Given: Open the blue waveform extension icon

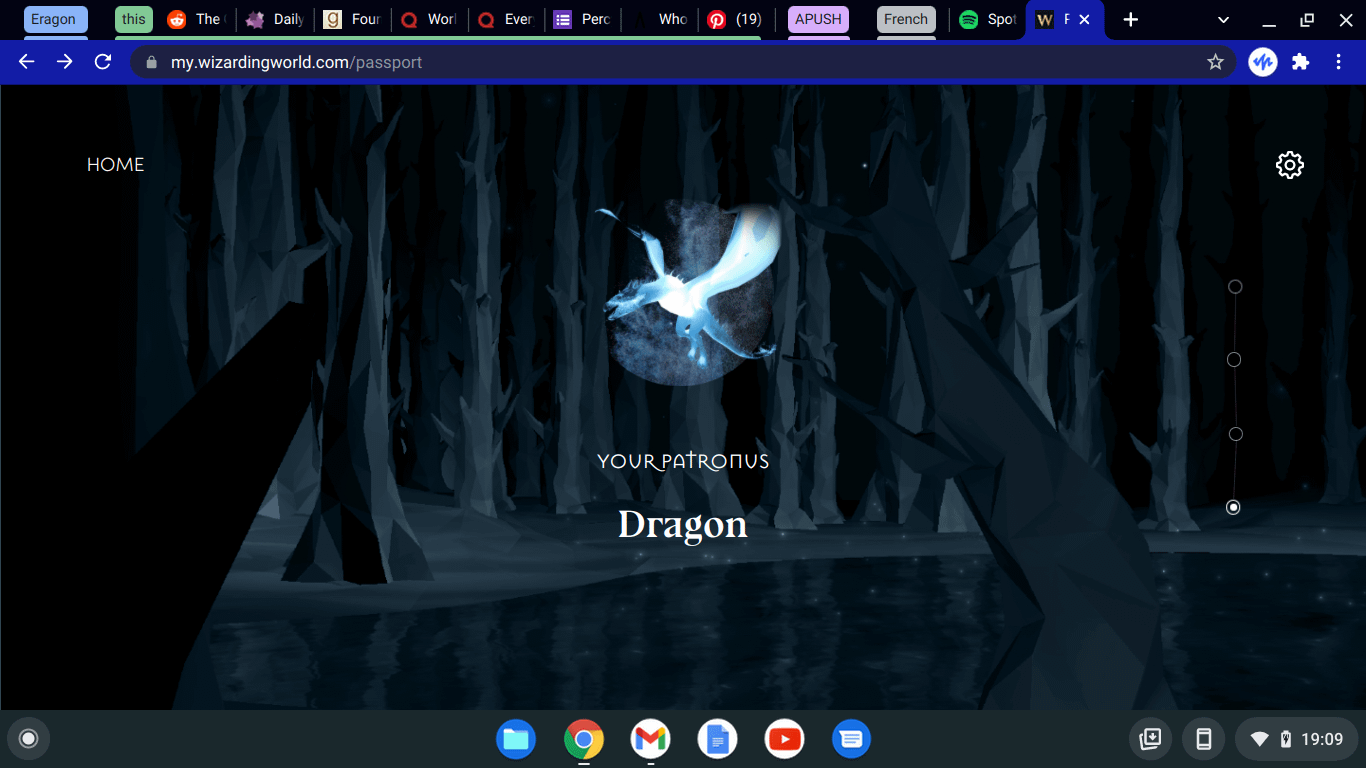Looking at the screenshot, I should [1263, 62].
